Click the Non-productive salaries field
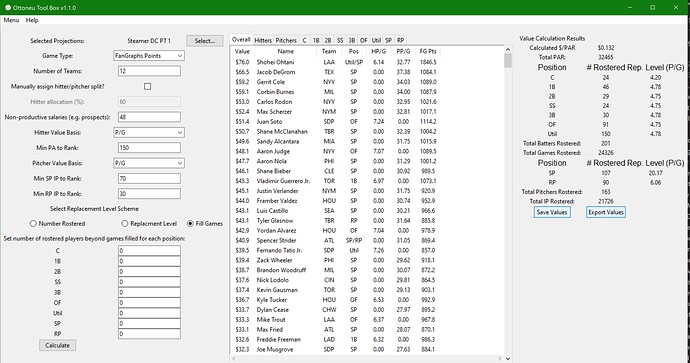690x363 pixels. click(149, 117)
